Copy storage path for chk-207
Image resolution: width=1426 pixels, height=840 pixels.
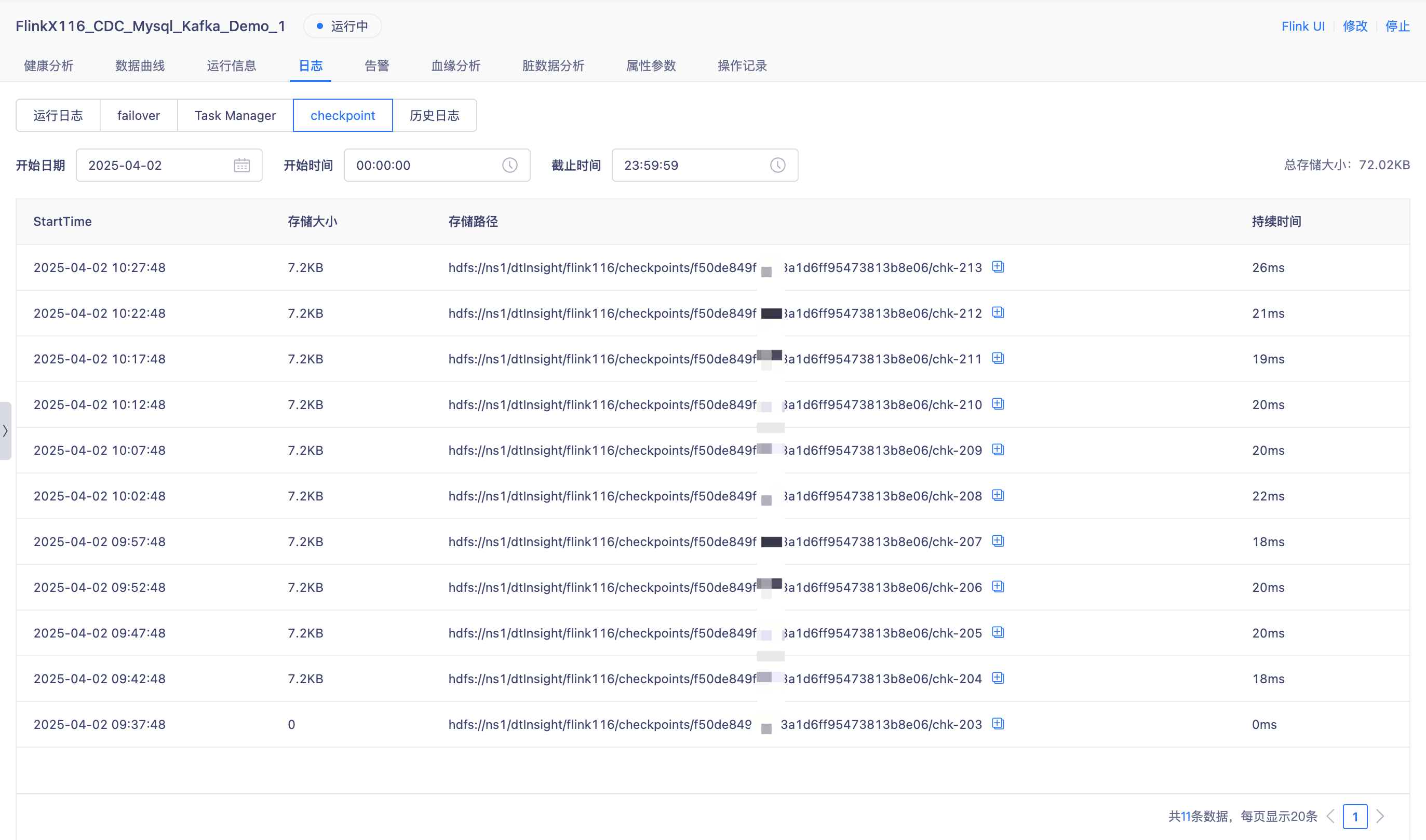998,541
